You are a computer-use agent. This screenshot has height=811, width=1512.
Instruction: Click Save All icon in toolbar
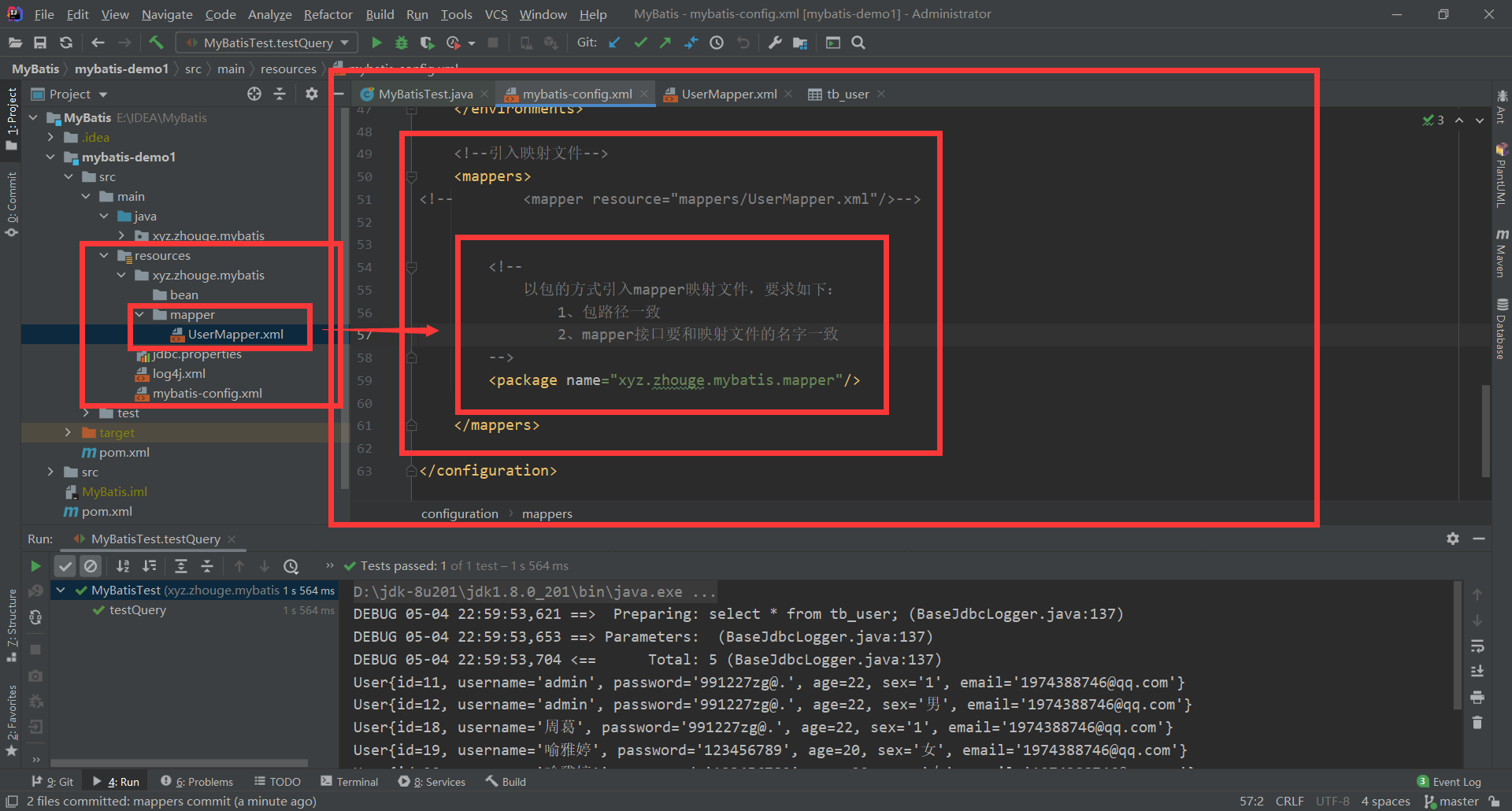click(x=40, y=43)
